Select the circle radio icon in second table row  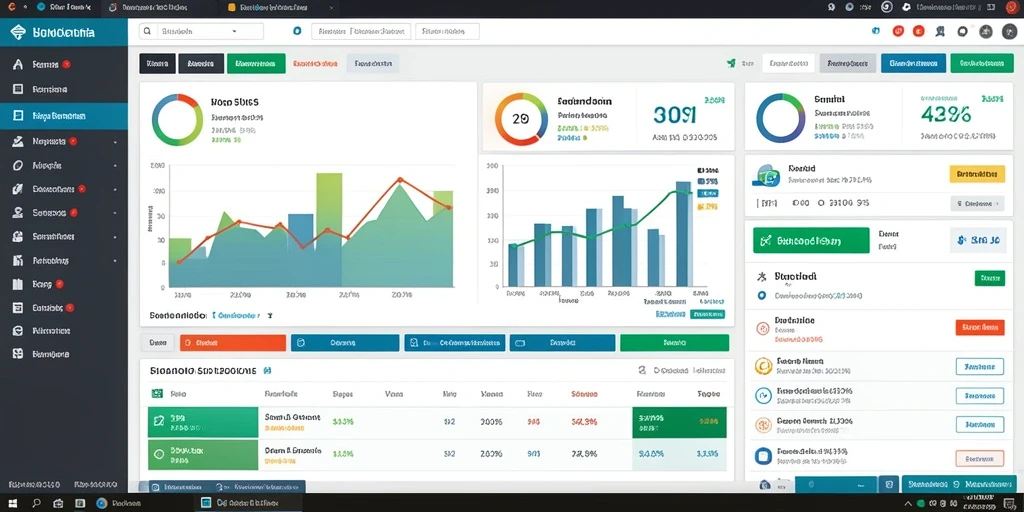[158, 453]
